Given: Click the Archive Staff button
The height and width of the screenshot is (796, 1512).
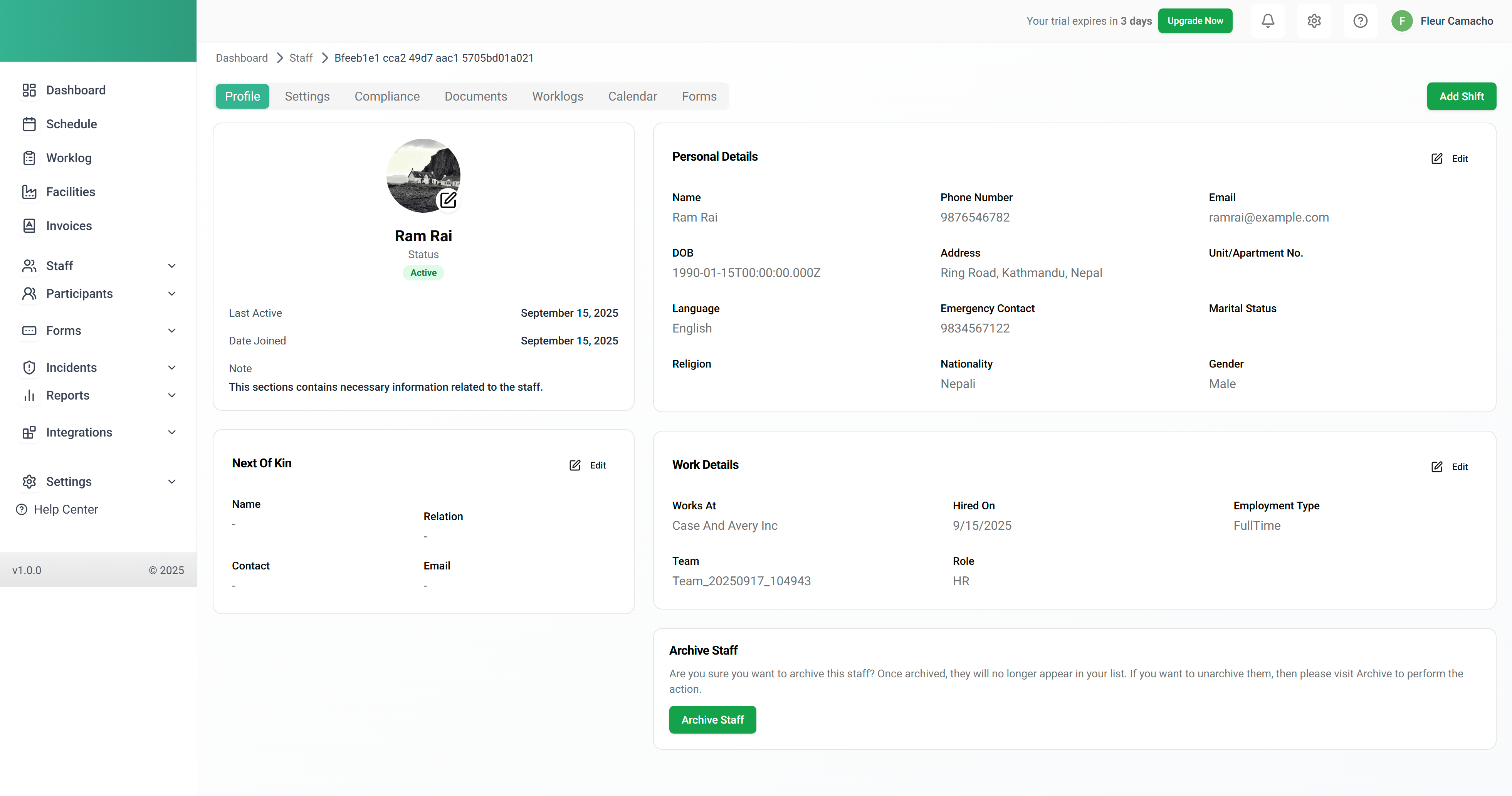Looking at the screenshot, I should coord(712,720).
